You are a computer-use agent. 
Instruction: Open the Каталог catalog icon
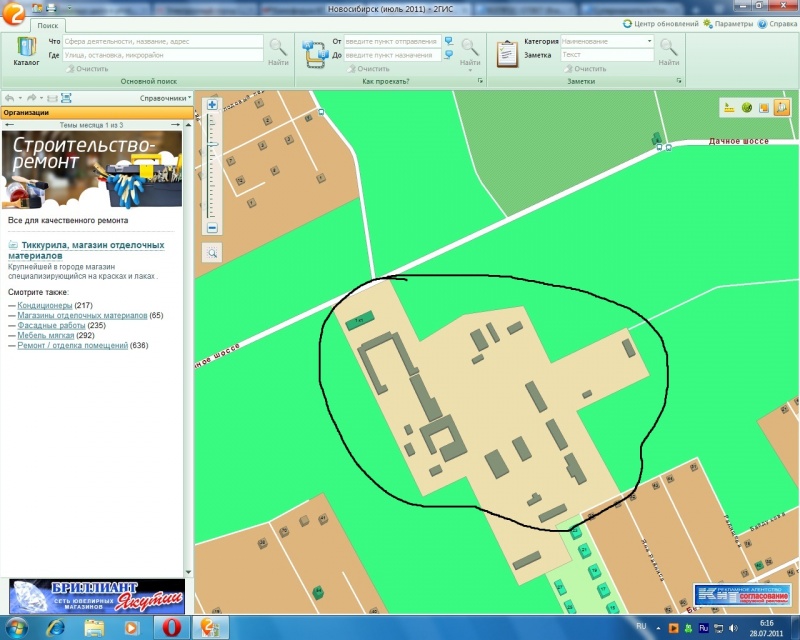[x=26, y=49]
